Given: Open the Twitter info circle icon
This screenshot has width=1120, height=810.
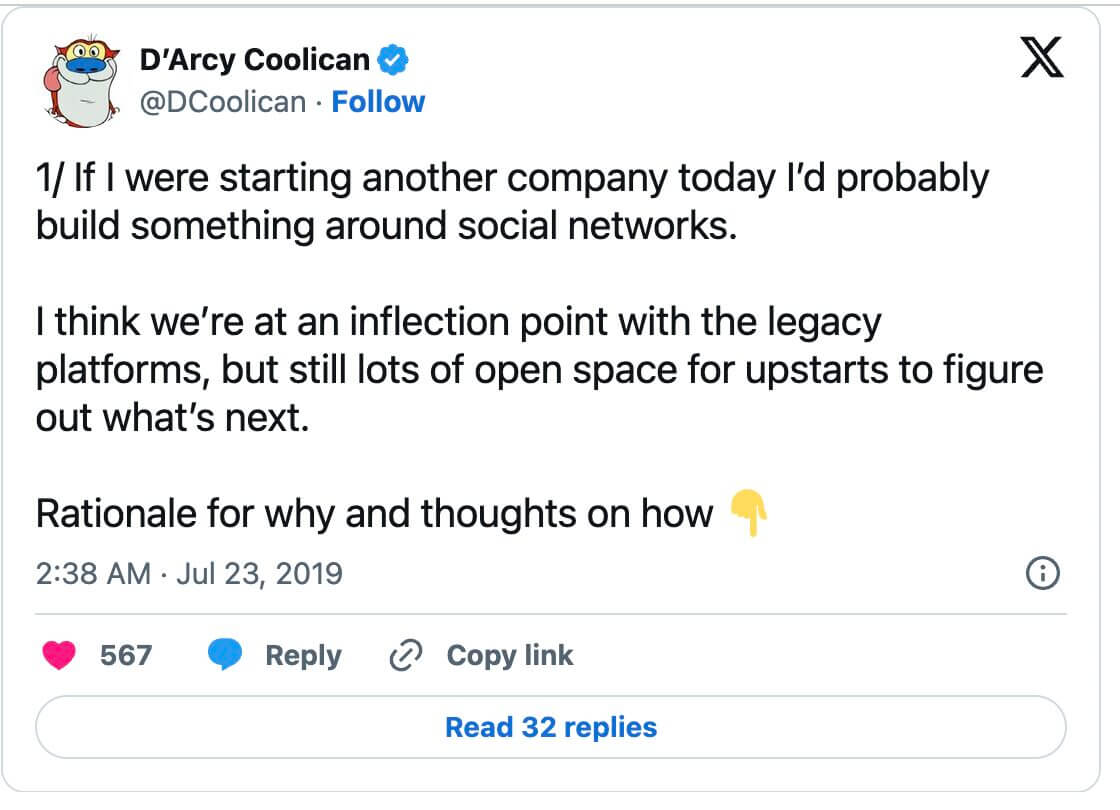Looking at the screenshot, I should pos(1042,574).
